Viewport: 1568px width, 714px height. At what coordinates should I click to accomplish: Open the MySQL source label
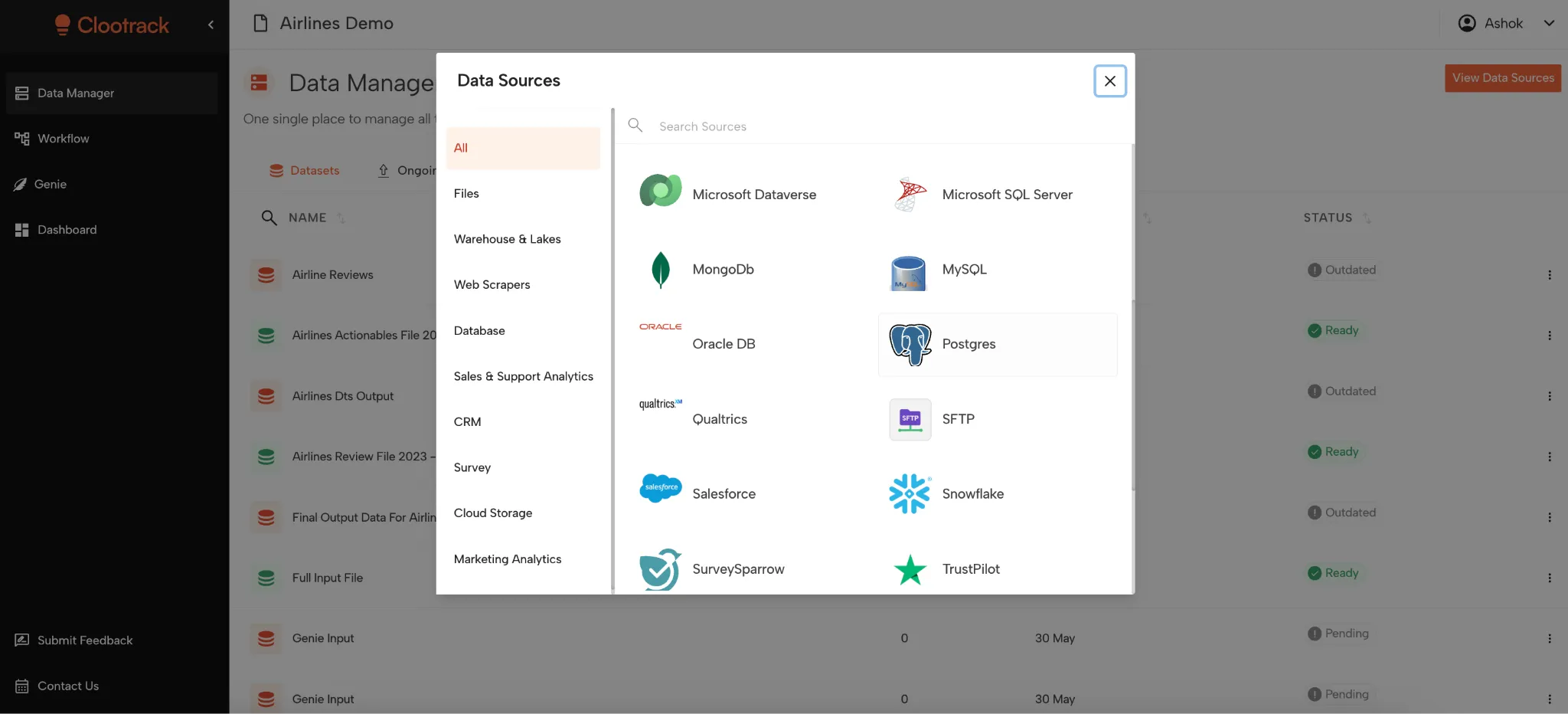coord(964,270)
